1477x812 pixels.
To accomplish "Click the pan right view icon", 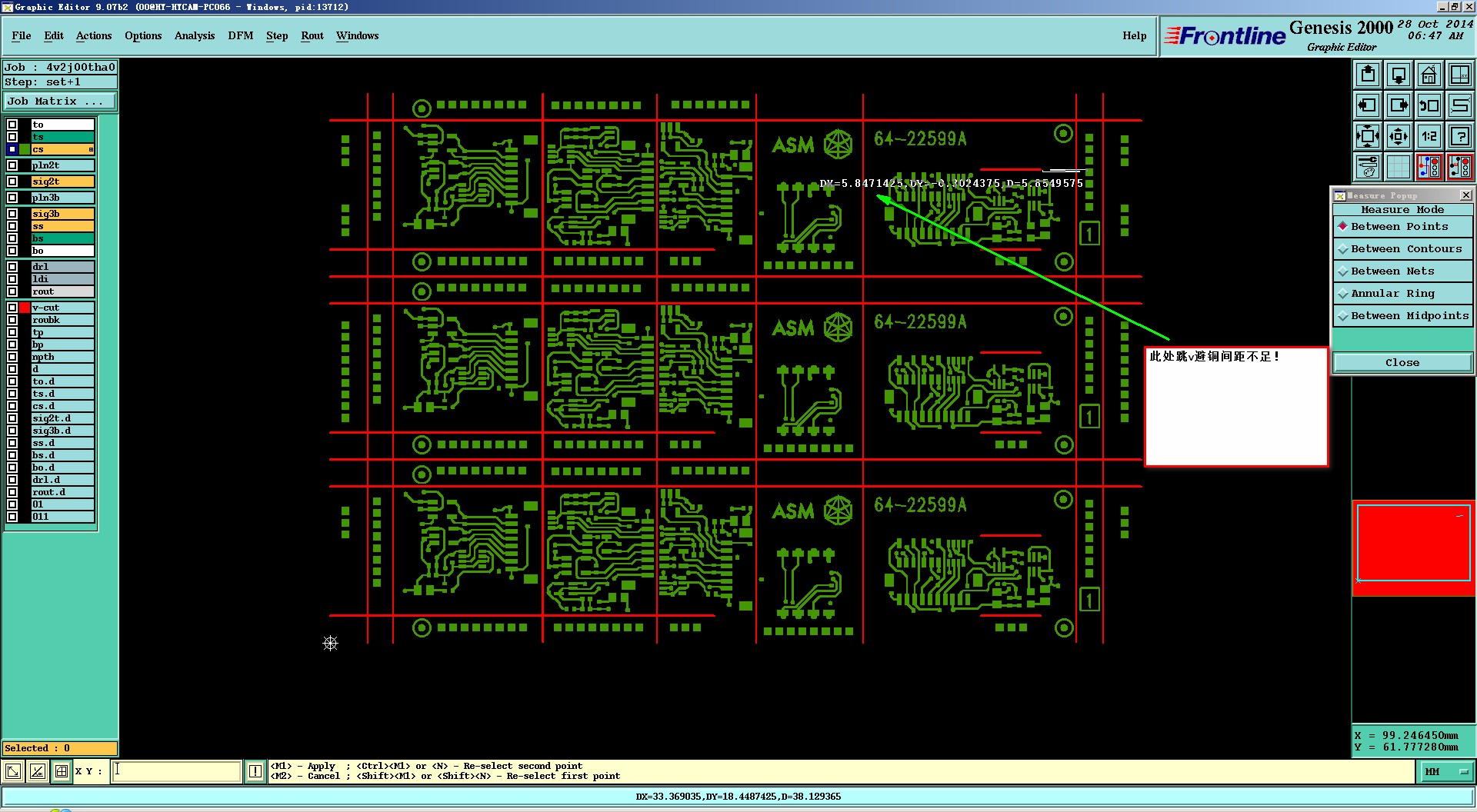I will [x=1399, y=105].
